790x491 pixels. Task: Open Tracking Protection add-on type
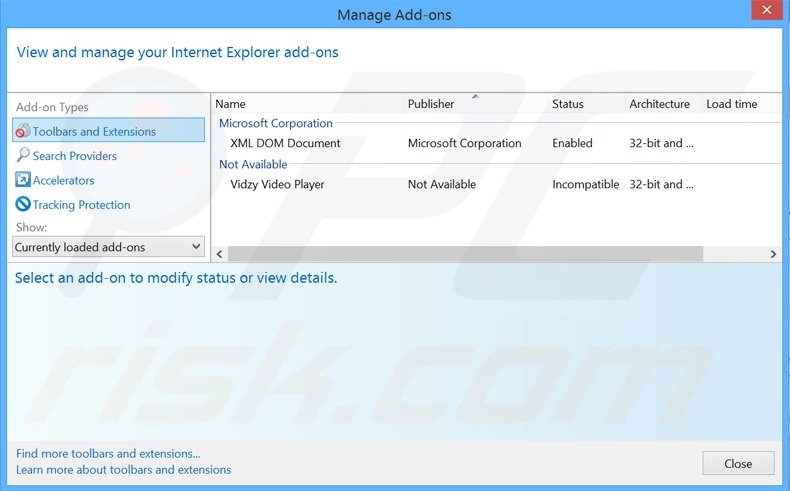pyautogui.click(x=82, y=205)
